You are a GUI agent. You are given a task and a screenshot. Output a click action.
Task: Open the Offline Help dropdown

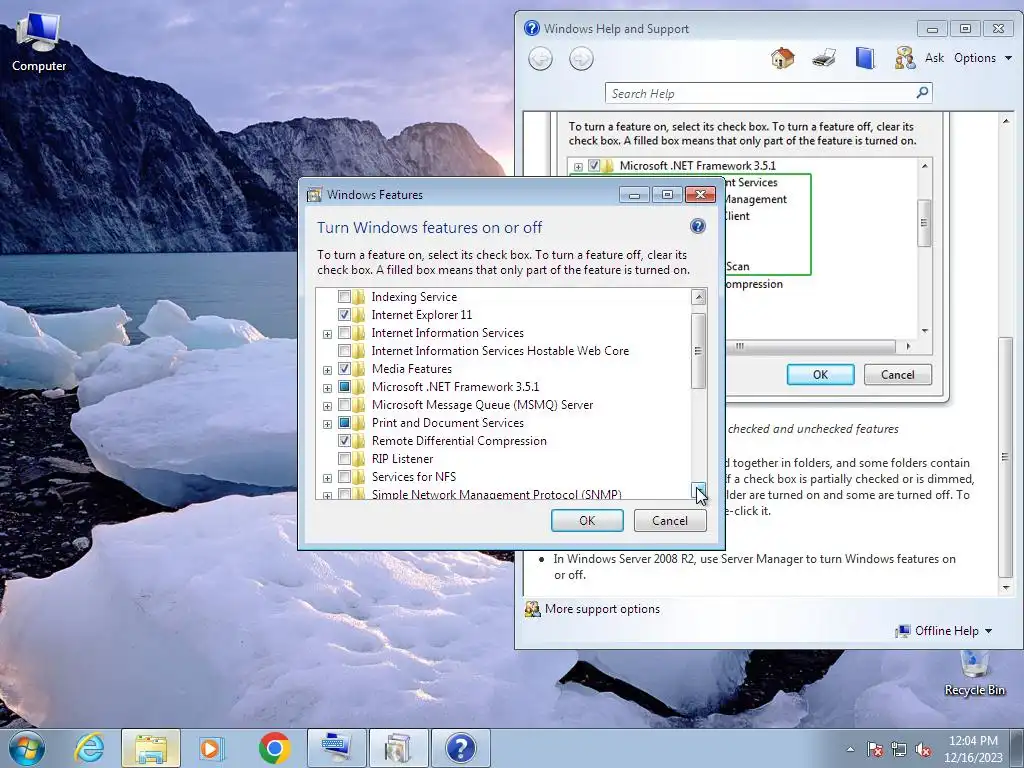pos(945,631)
